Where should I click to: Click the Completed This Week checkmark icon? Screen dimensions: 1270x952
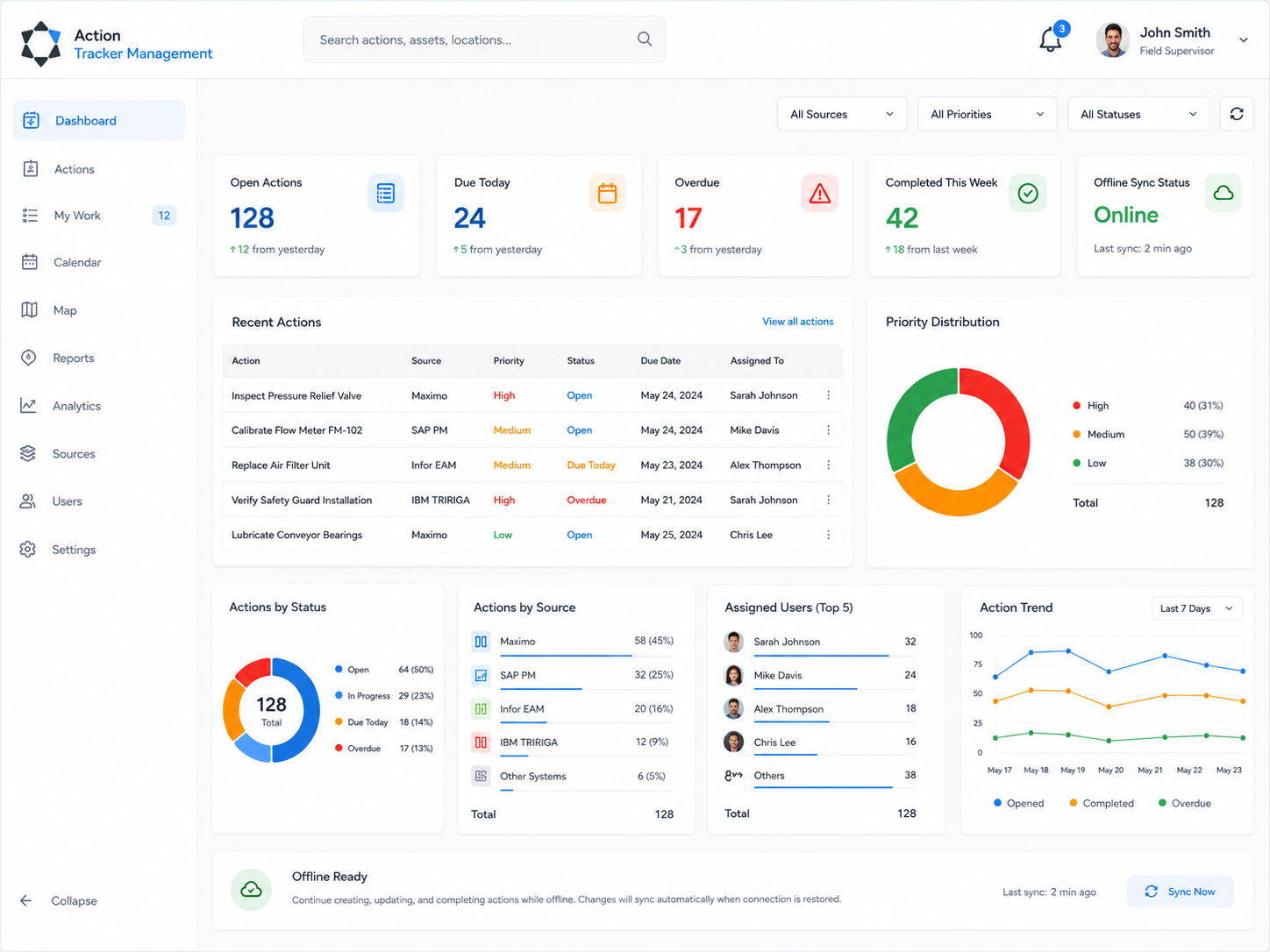click(1027, 194)
